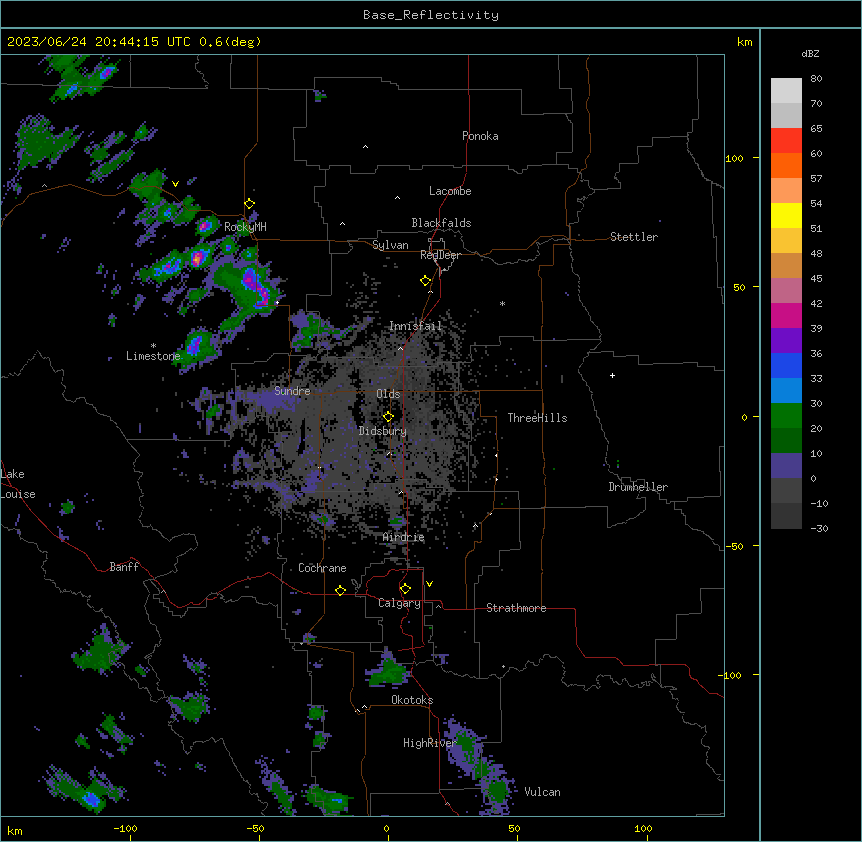Click the 0 km mark on bottom axis

tap(386, 828)
